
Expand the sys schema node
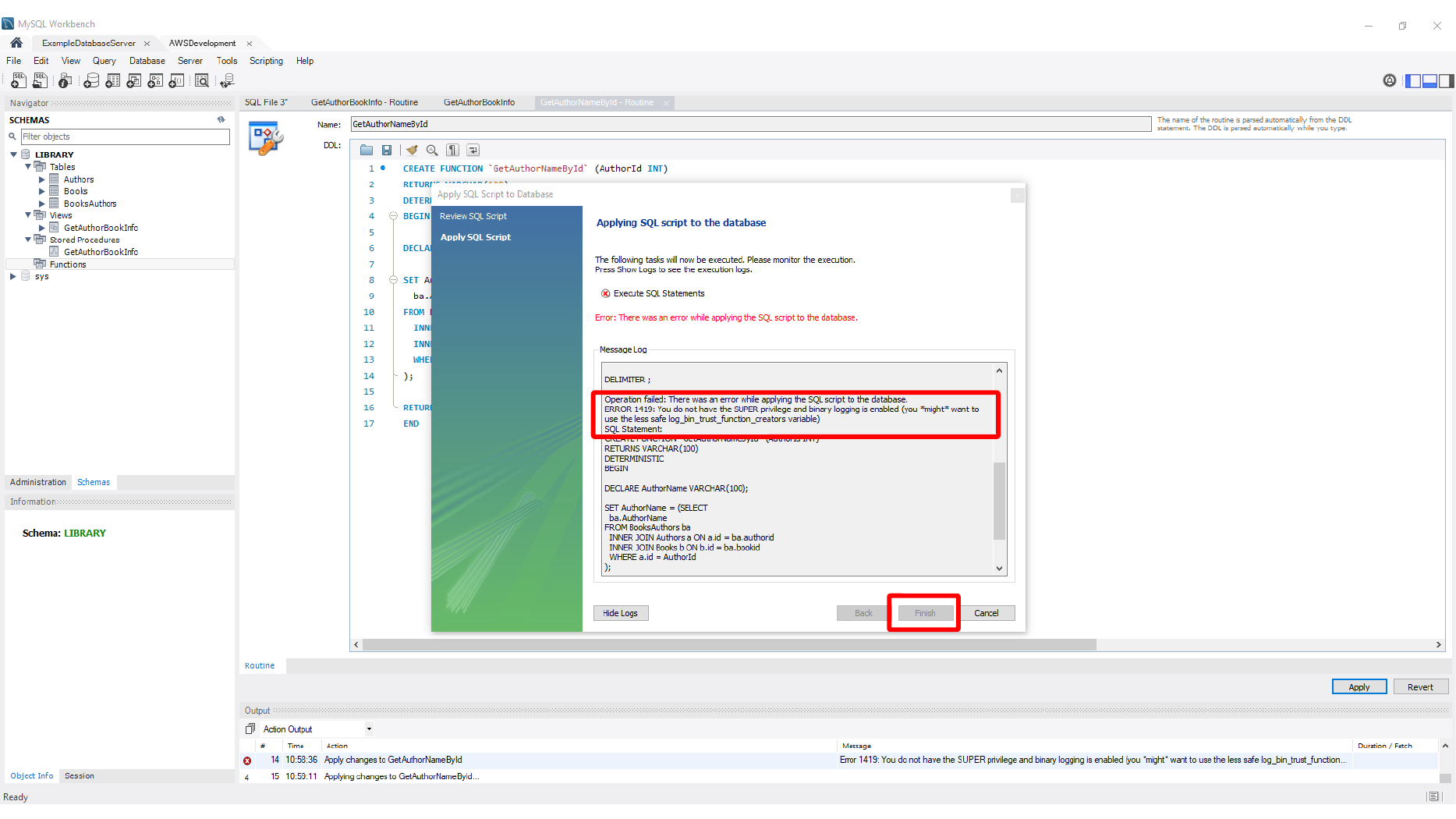13,276
